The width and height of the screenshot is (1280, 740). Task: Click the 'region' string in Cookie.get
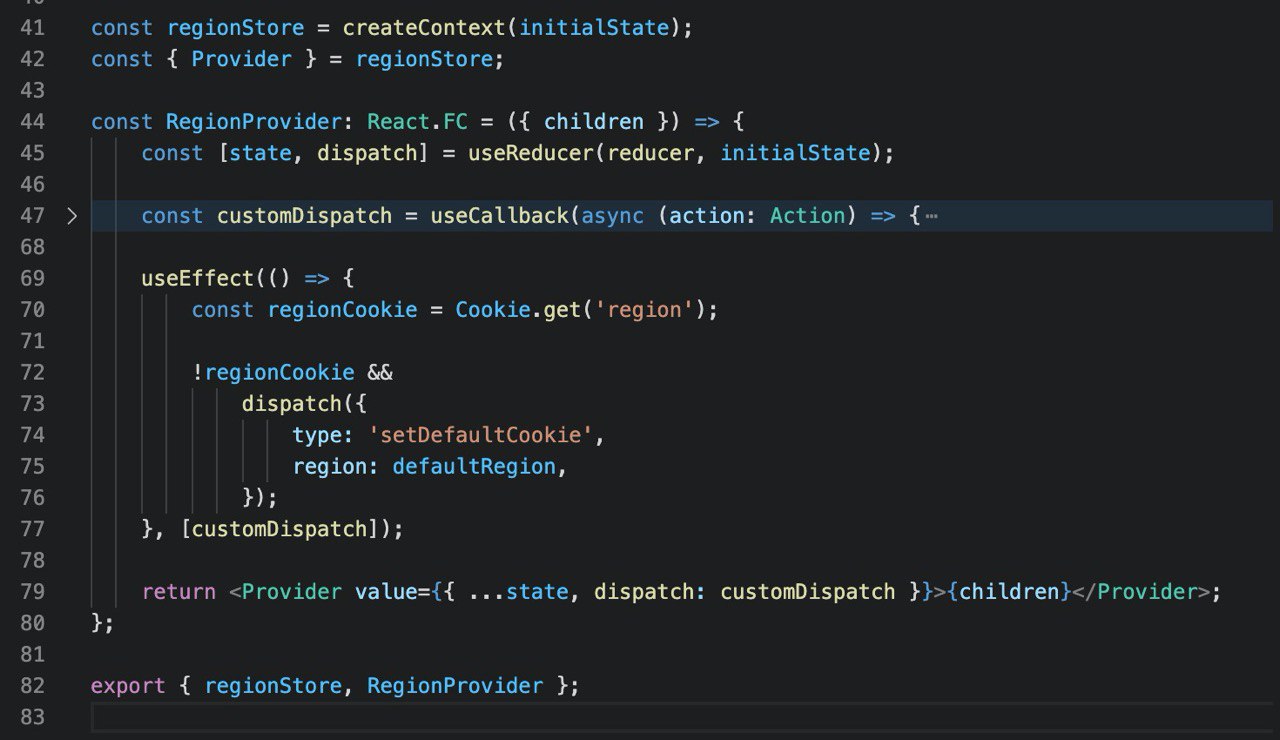644,310
